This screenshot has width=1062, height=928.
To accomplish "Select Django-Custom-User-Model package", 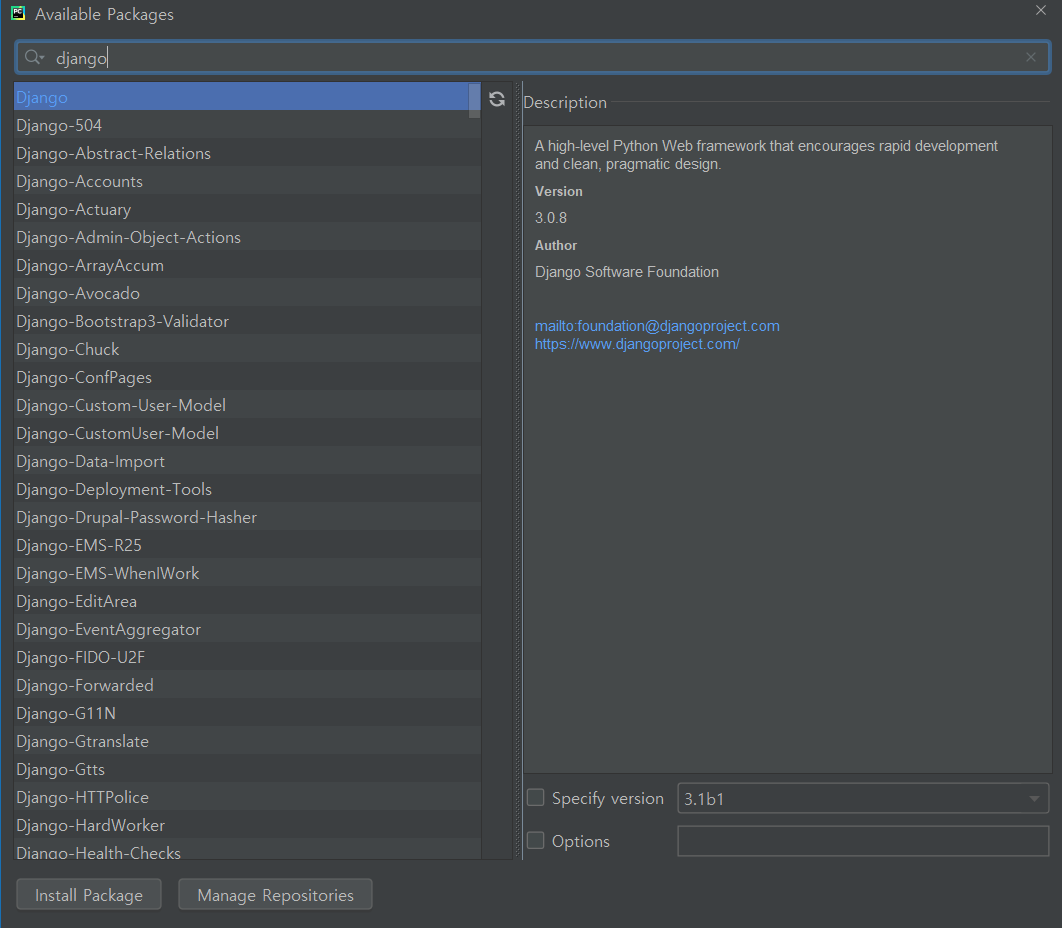I will coord(247,405).
